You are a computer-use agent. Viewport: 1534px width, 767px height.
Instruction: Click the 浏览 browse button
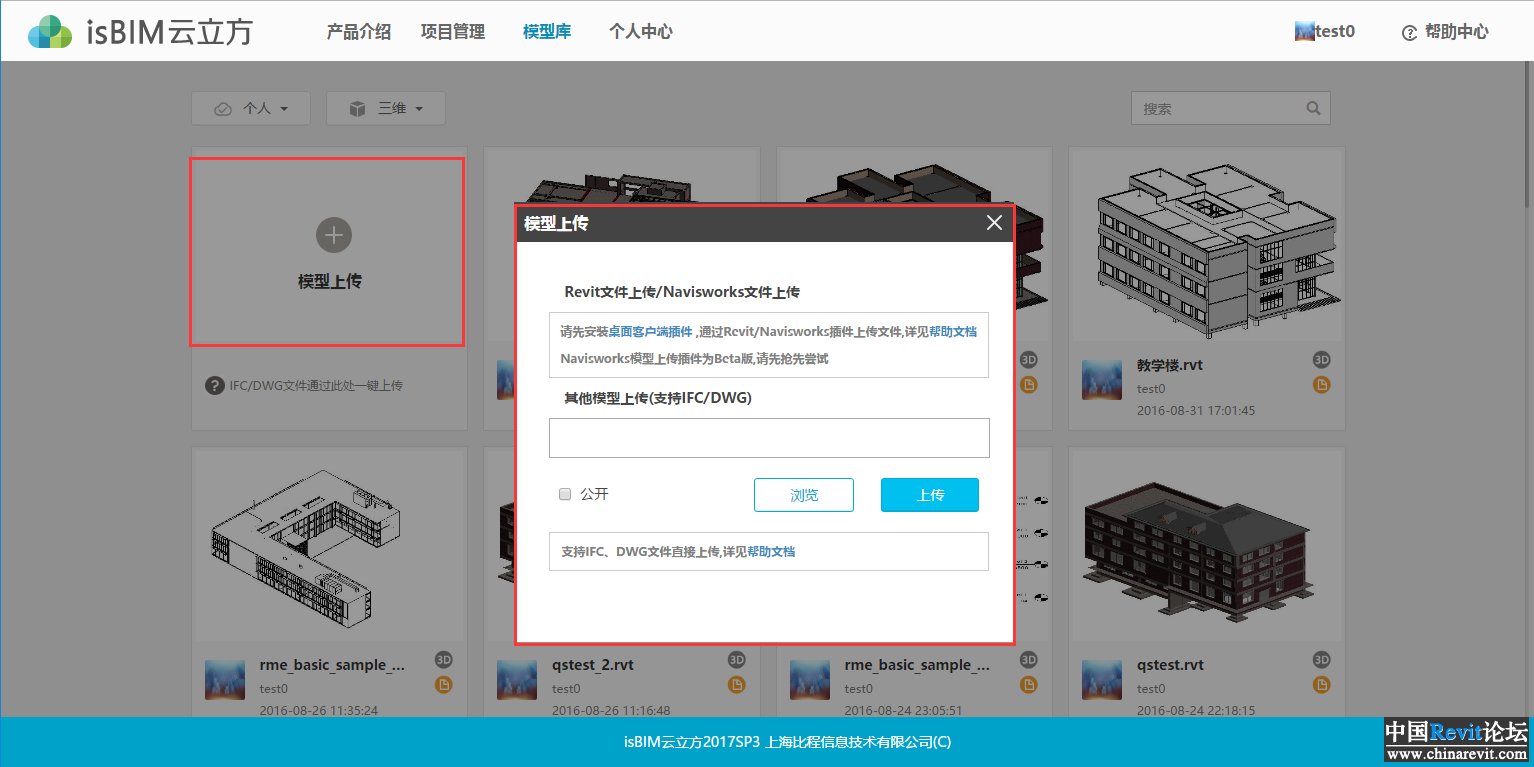[x=804, y=495]
